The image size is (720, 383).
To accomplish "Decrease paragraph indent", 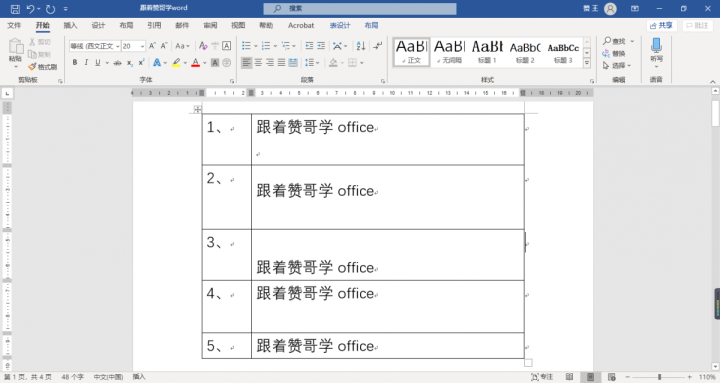I will tap(309, 46).
